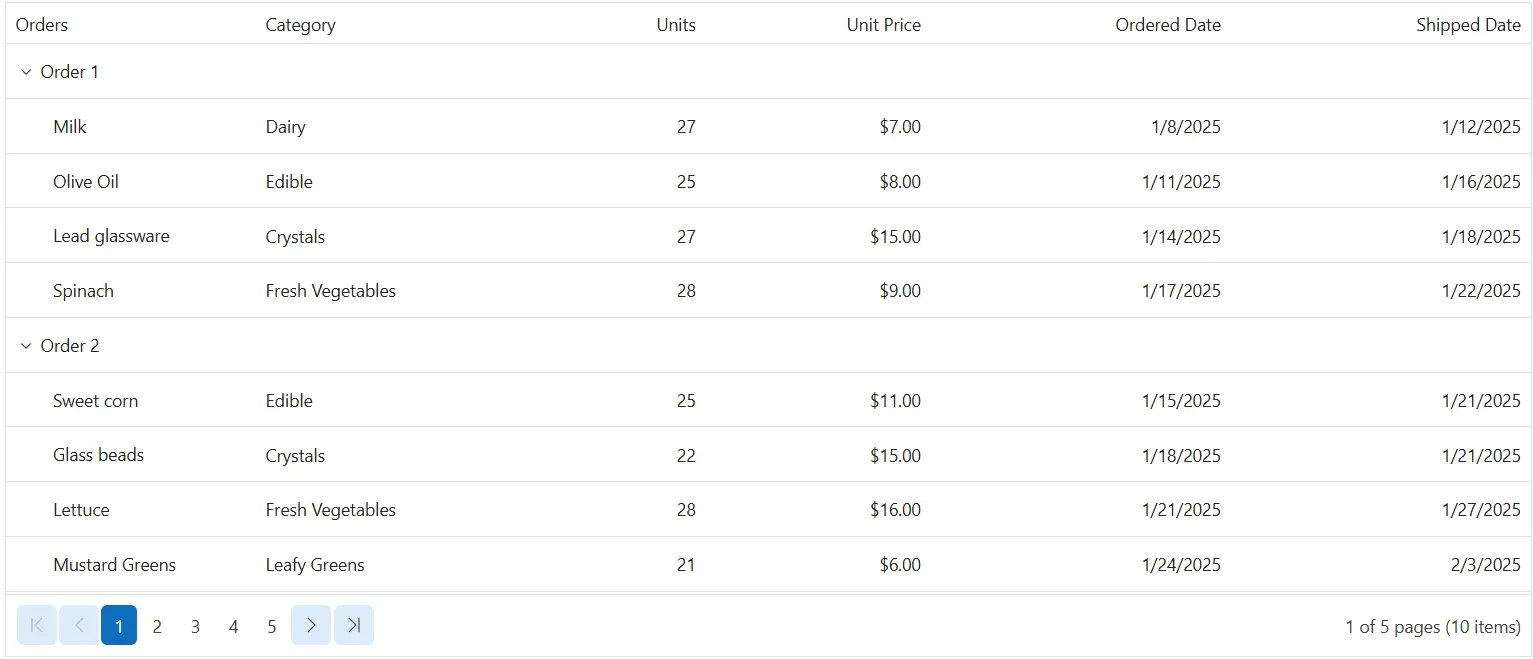Sort by the Shipped Date header
This screenshot has height=659, width=1533.
(x=1468, y=25)
